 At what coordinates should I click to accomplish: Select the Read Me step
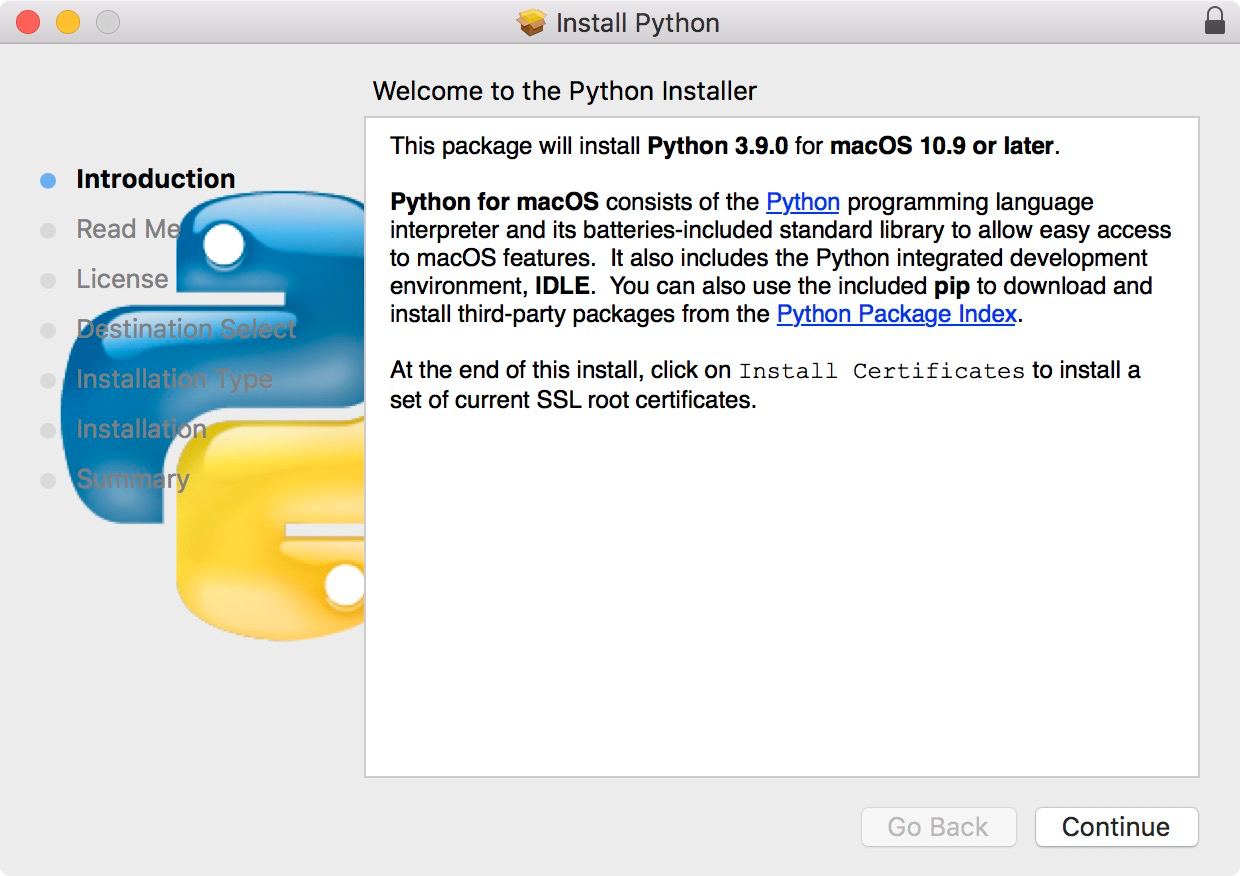(128, 229)
